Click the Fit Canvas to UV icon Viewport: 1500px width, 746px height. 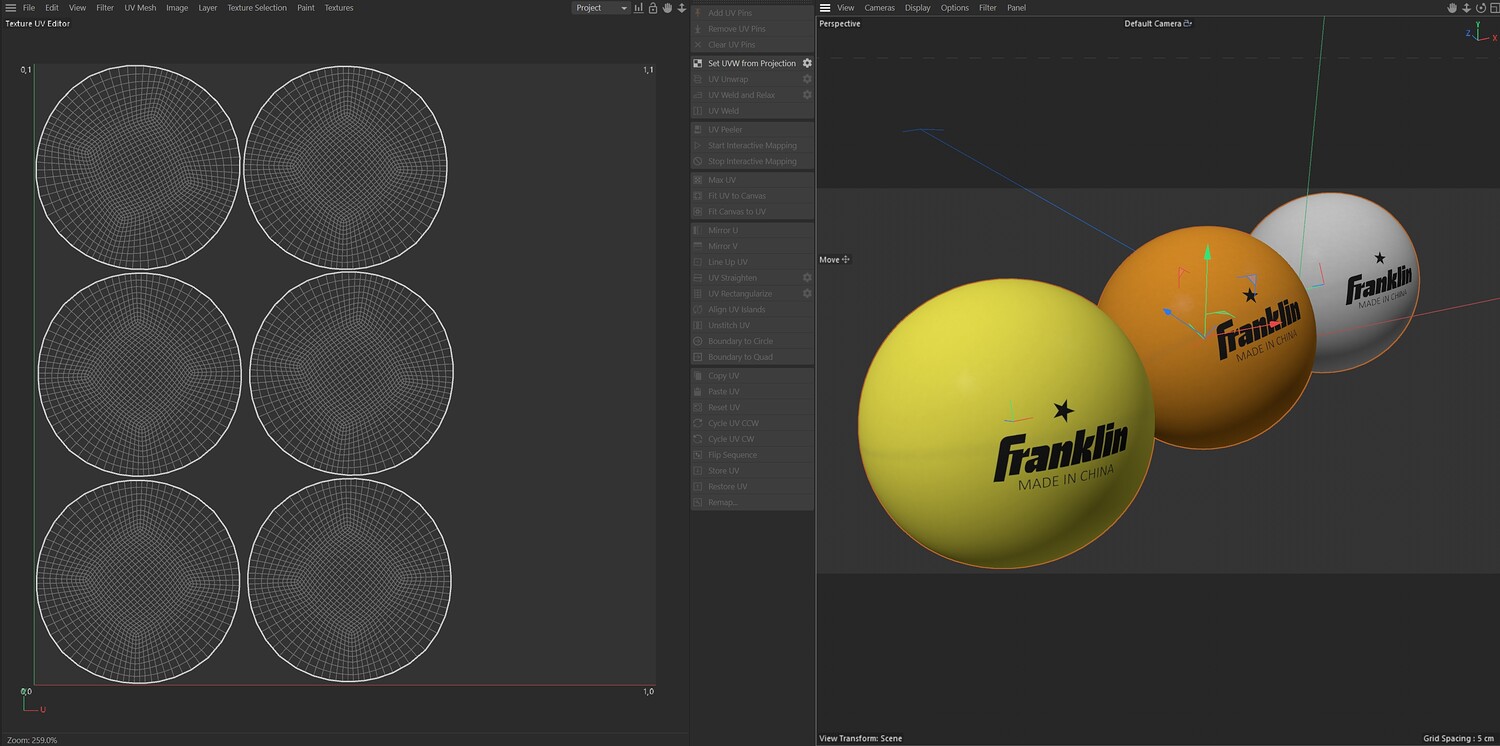click(x=698, y=212)
